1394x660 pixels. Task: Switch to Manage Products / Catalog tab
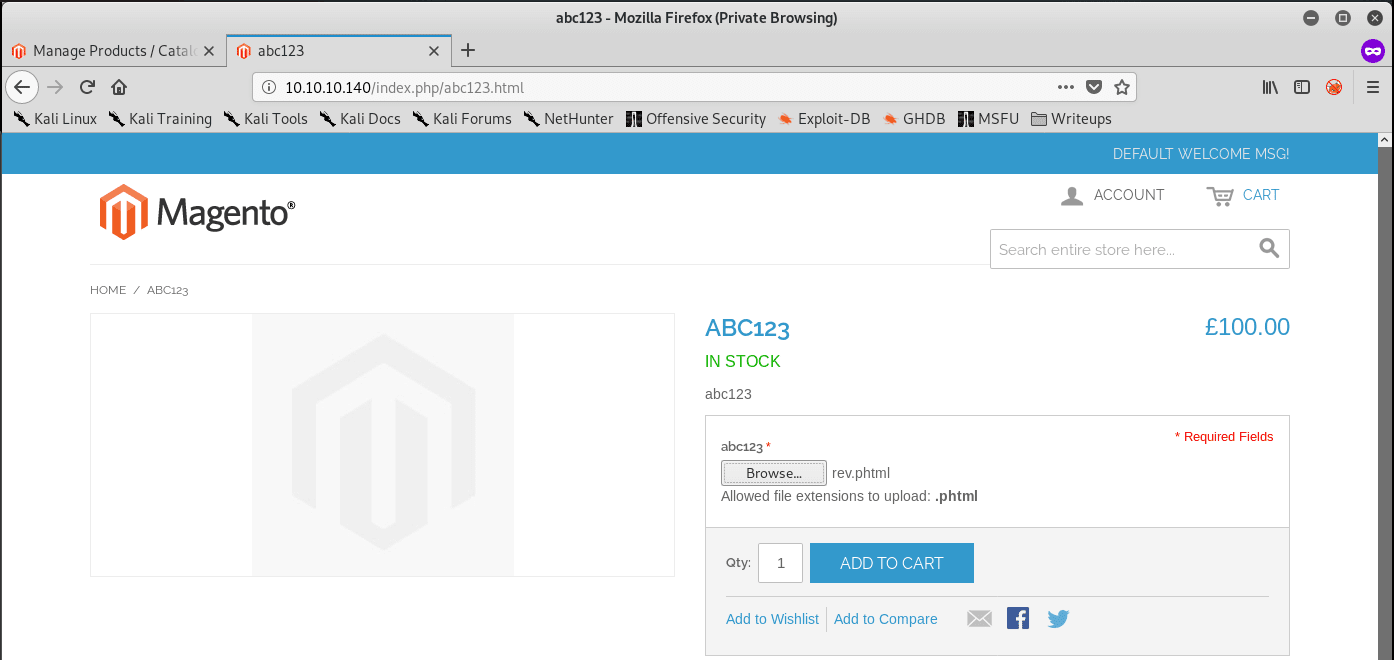pos(114,50)
